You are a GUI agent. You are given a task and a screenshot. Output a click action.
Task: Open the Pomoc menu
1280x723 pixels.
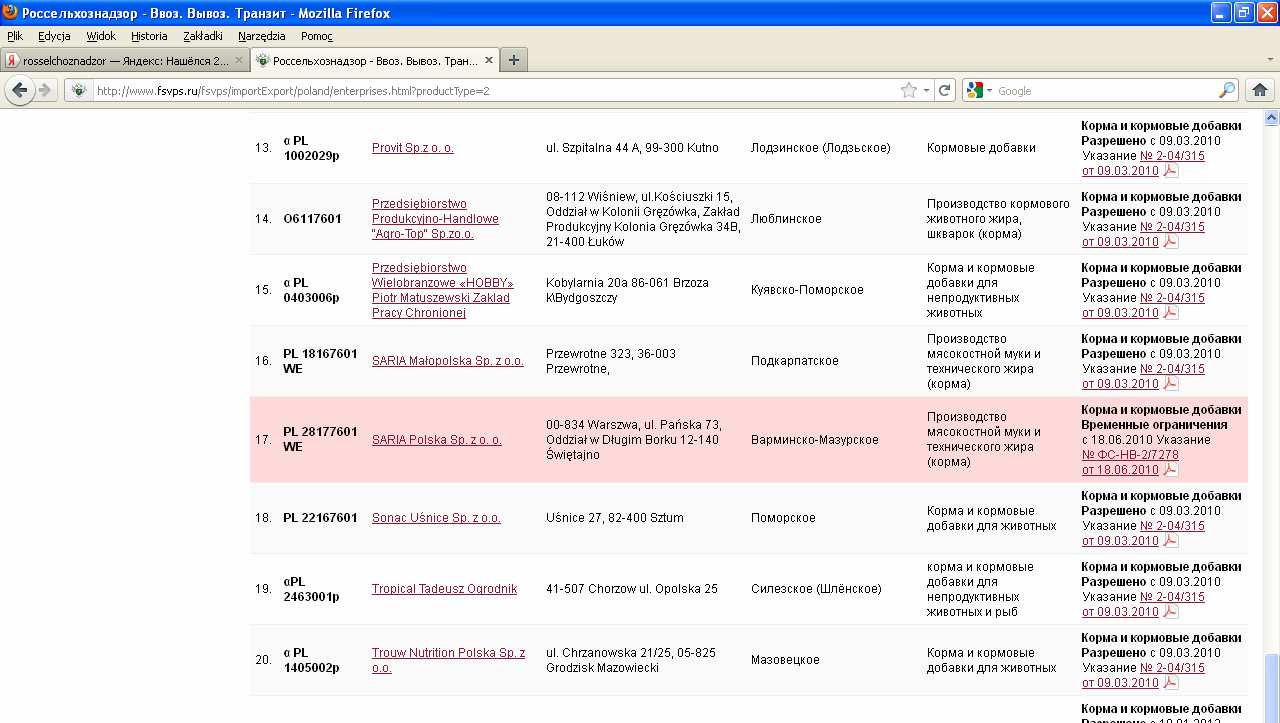pyautogui.click(x=317, y=36)
